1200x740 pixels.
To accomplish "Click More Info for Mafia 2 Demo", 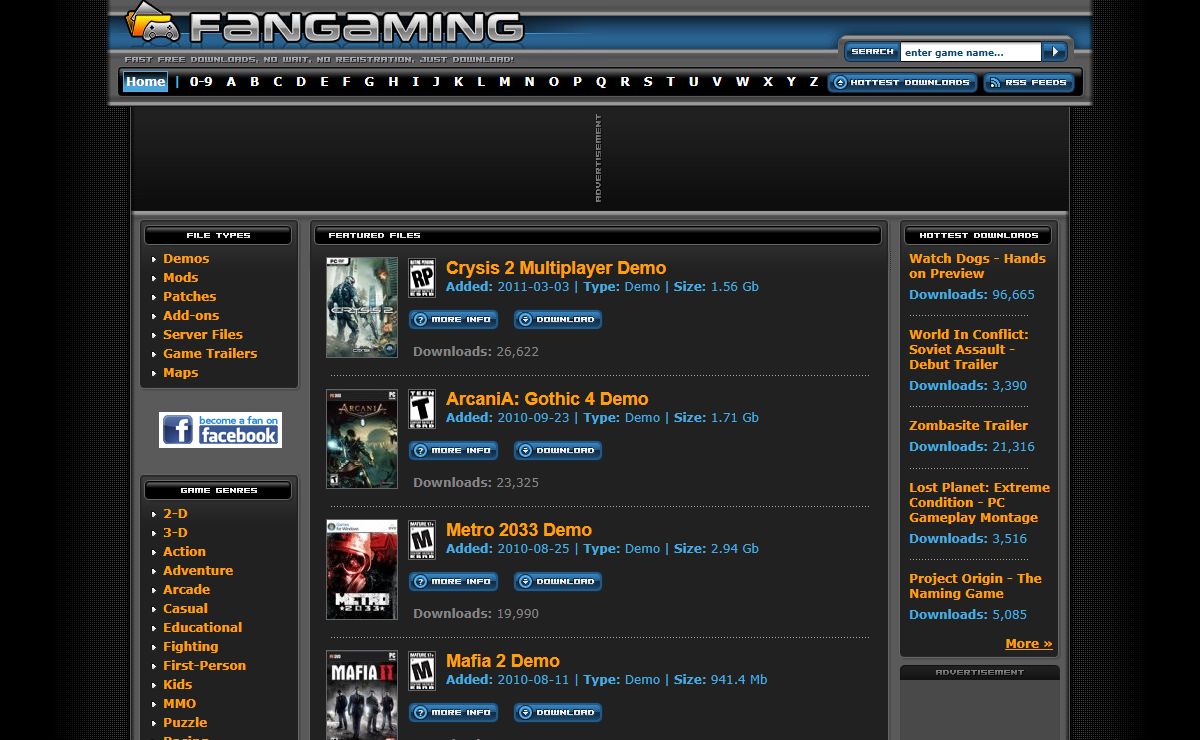I will point(453,713).
